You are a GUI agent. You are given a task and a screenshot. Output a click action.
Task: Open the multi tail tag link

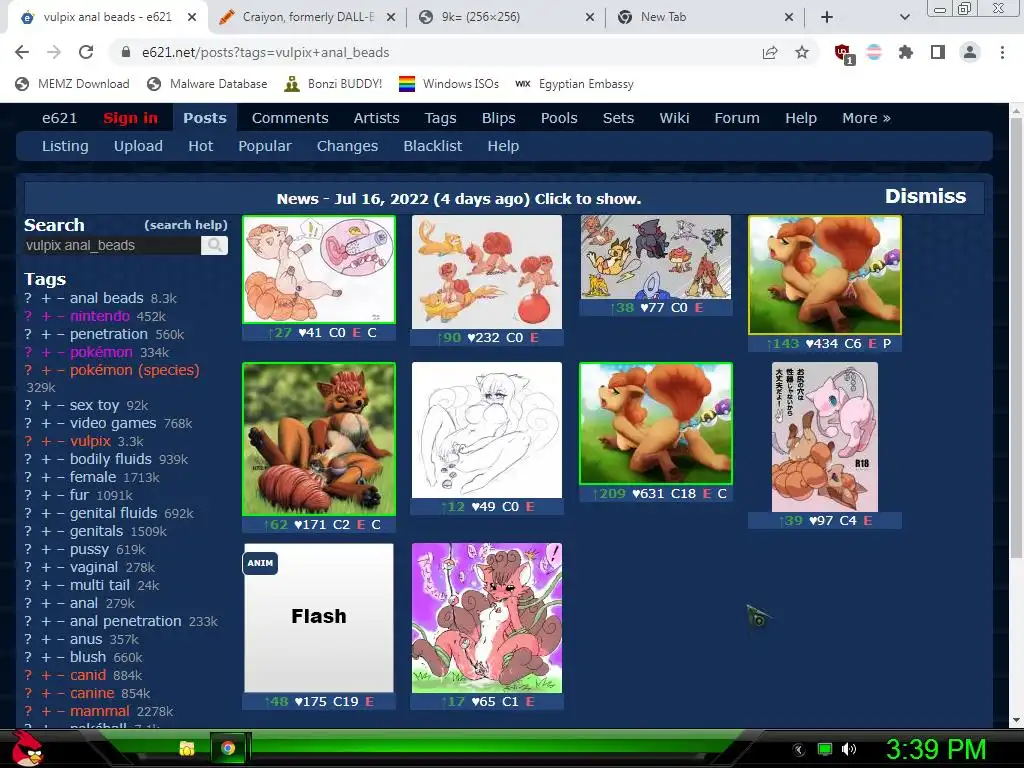[100, 586]
